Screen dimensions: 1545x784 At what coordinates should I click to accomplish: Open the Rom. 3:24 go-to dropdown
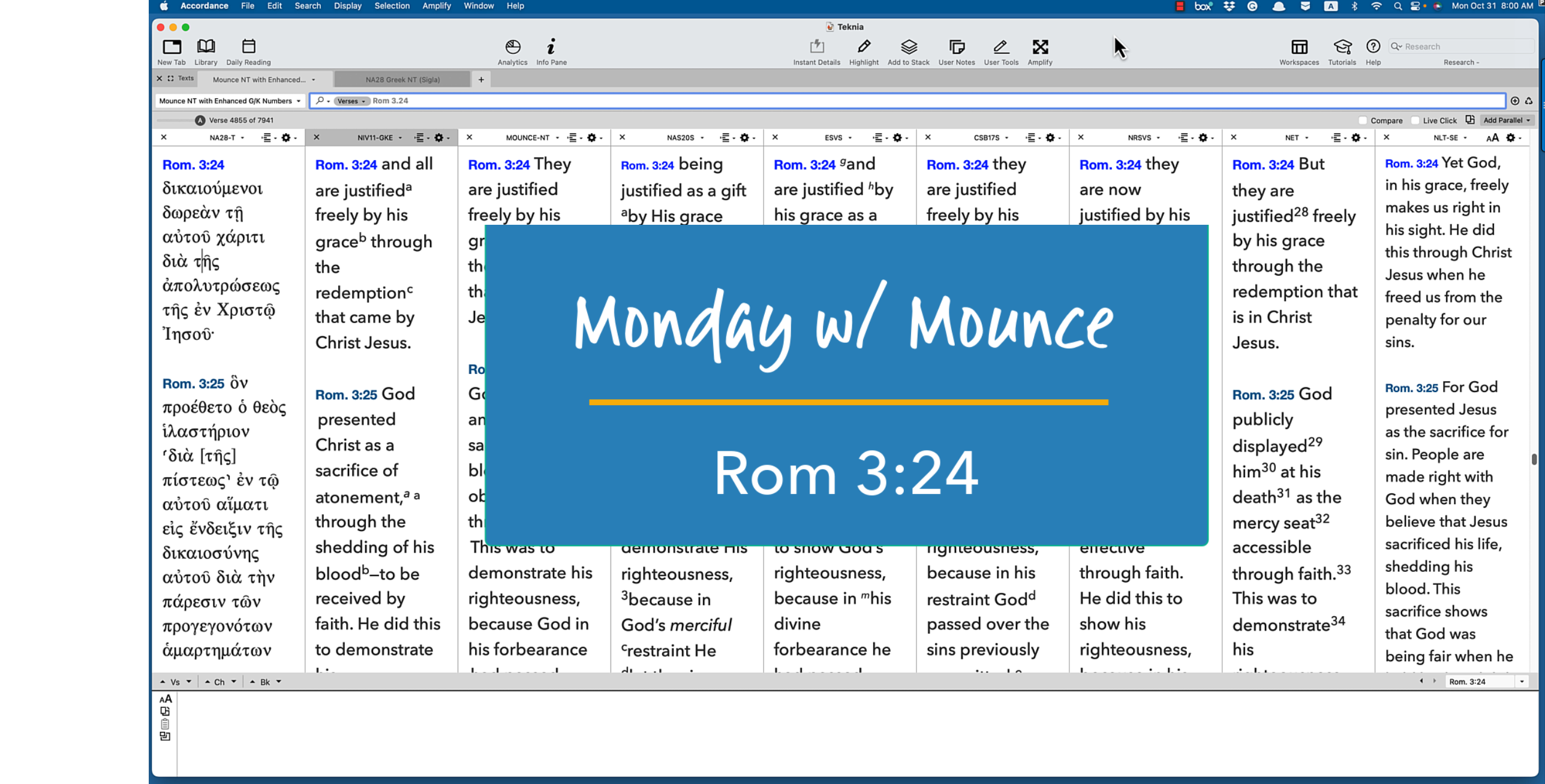(1522, 682)
